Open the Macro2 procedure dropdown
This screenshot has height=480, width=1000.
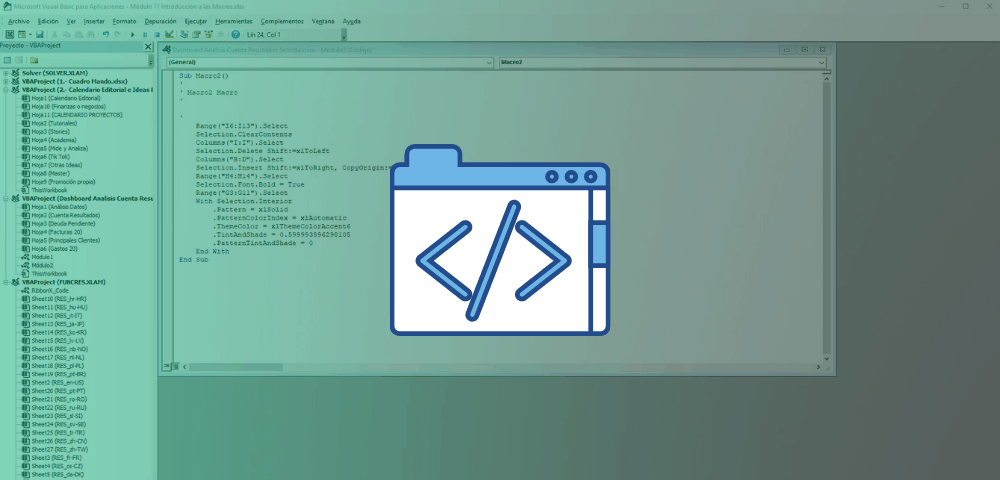coord(663,62)
